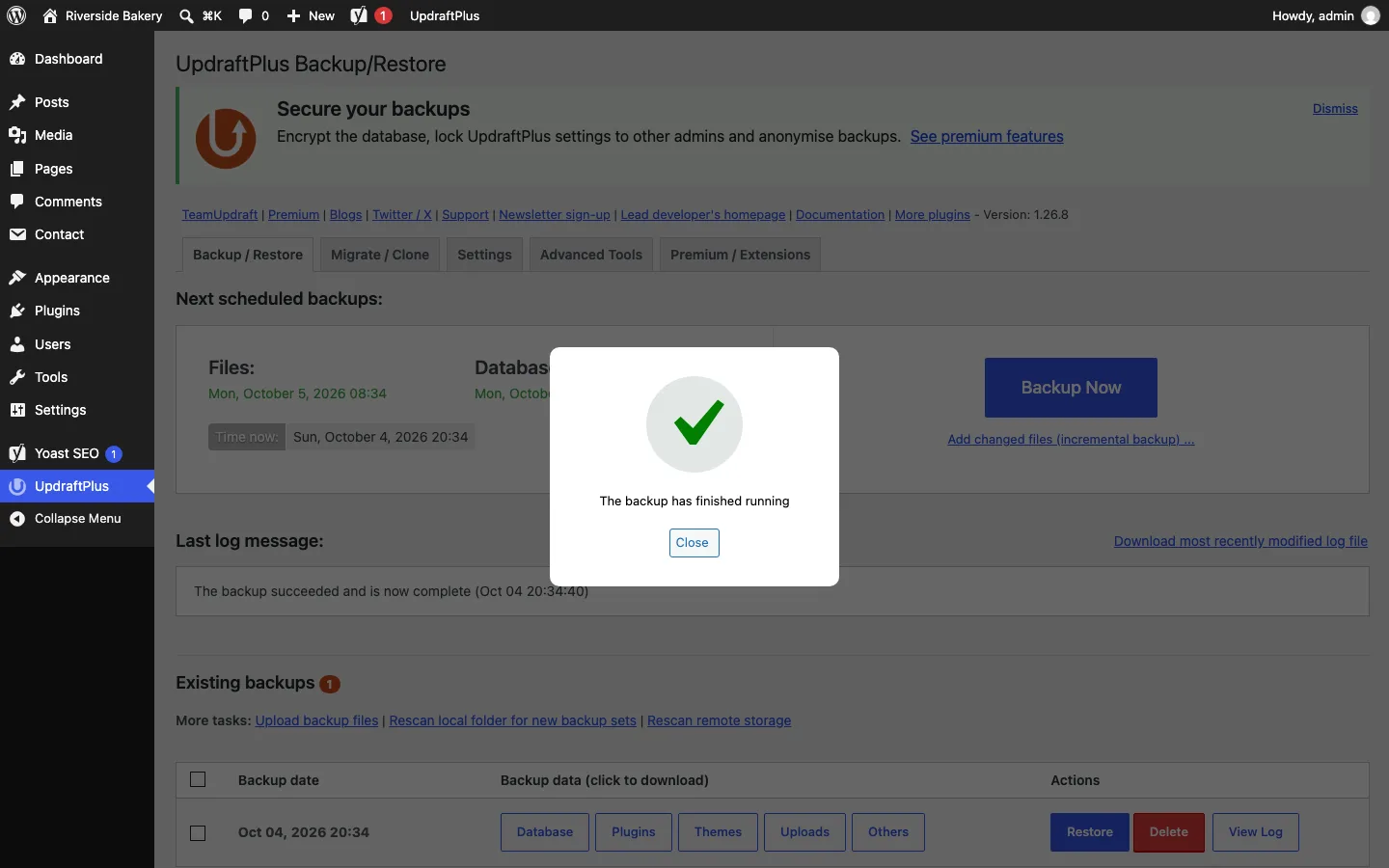1389x868 pixels.
Task: Select all backups header checkbox
Action: [x=198, y=779]
